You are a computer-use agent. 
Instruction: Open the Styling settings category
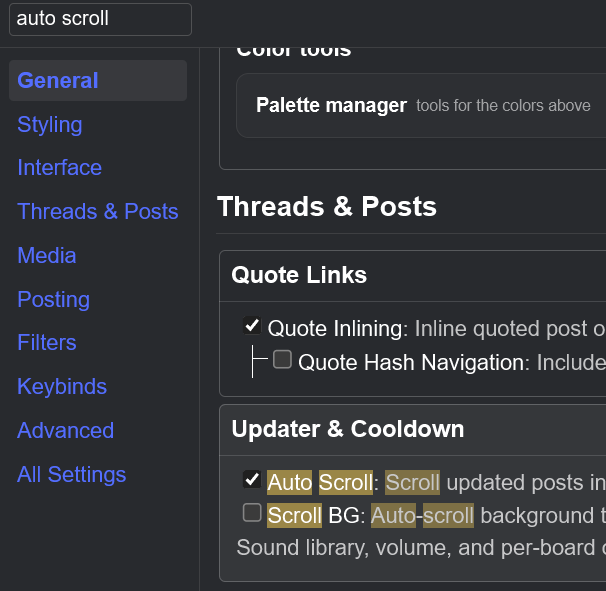click(50, 124)
